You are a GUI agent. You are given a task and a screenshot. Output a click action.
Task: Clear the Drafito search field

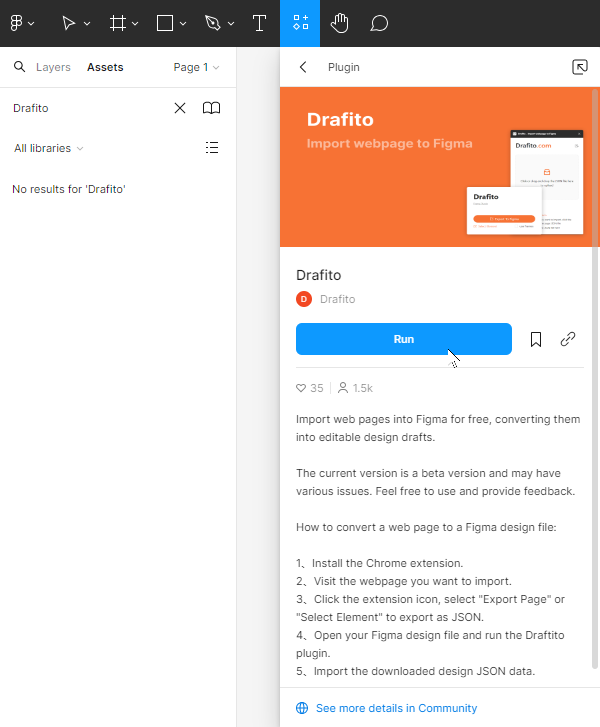(180, 108)
